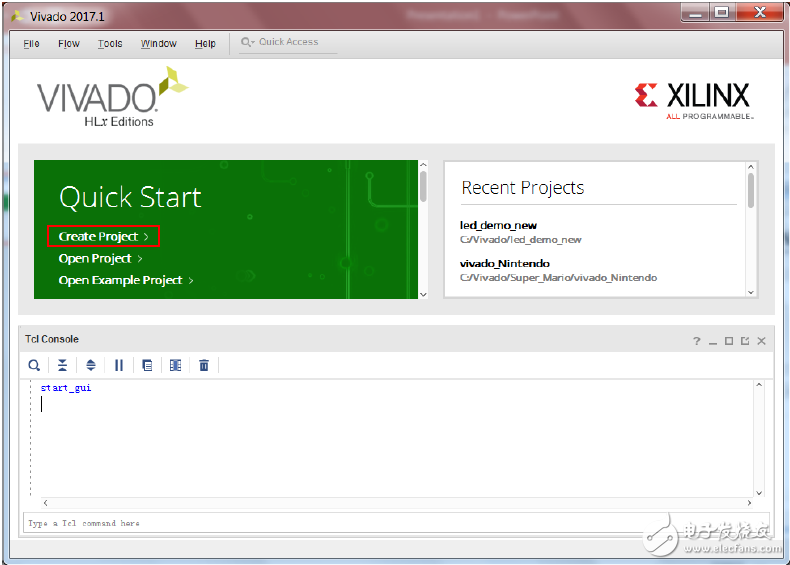Click the Copy icon in Tcl Console toolbar
The image size is (790, 565).
147,366
